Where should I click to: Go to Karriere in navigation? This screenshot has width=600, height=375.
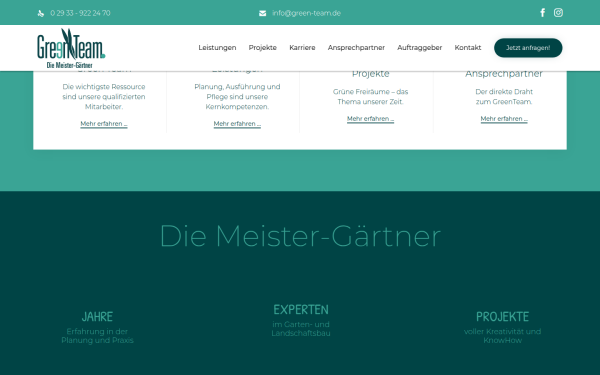302,48
